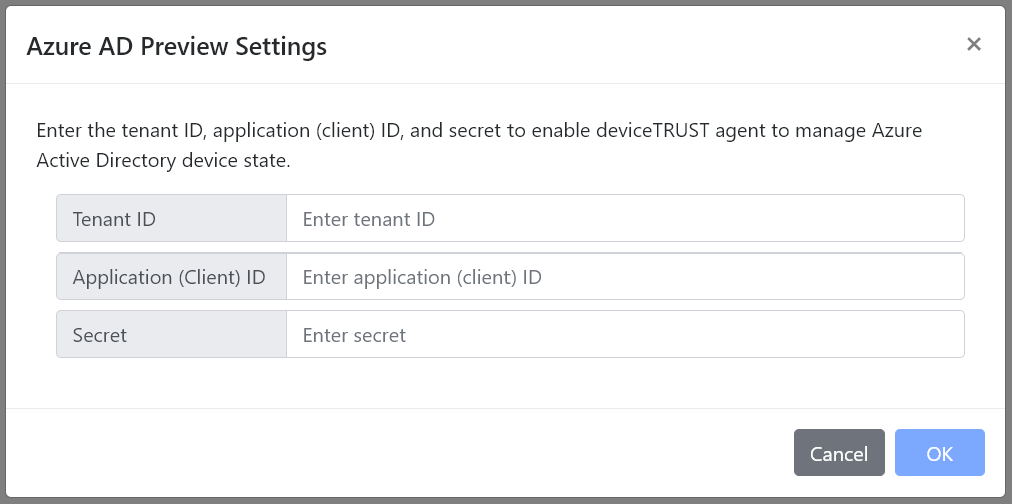Viewport: 1012px width, 504px height.
Task: Click the Tenant ID input field
Action: point(624,218)
